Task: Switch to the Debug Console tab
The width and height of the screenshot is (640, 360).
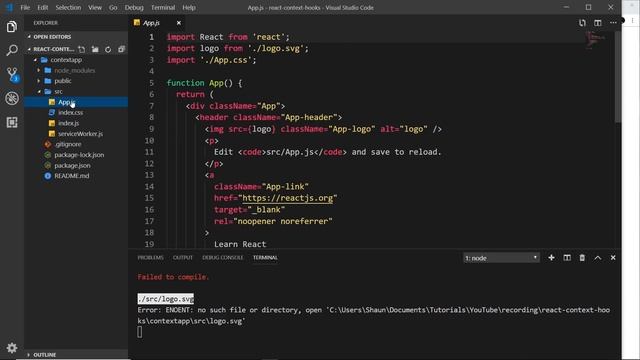Action: (222, 258)
